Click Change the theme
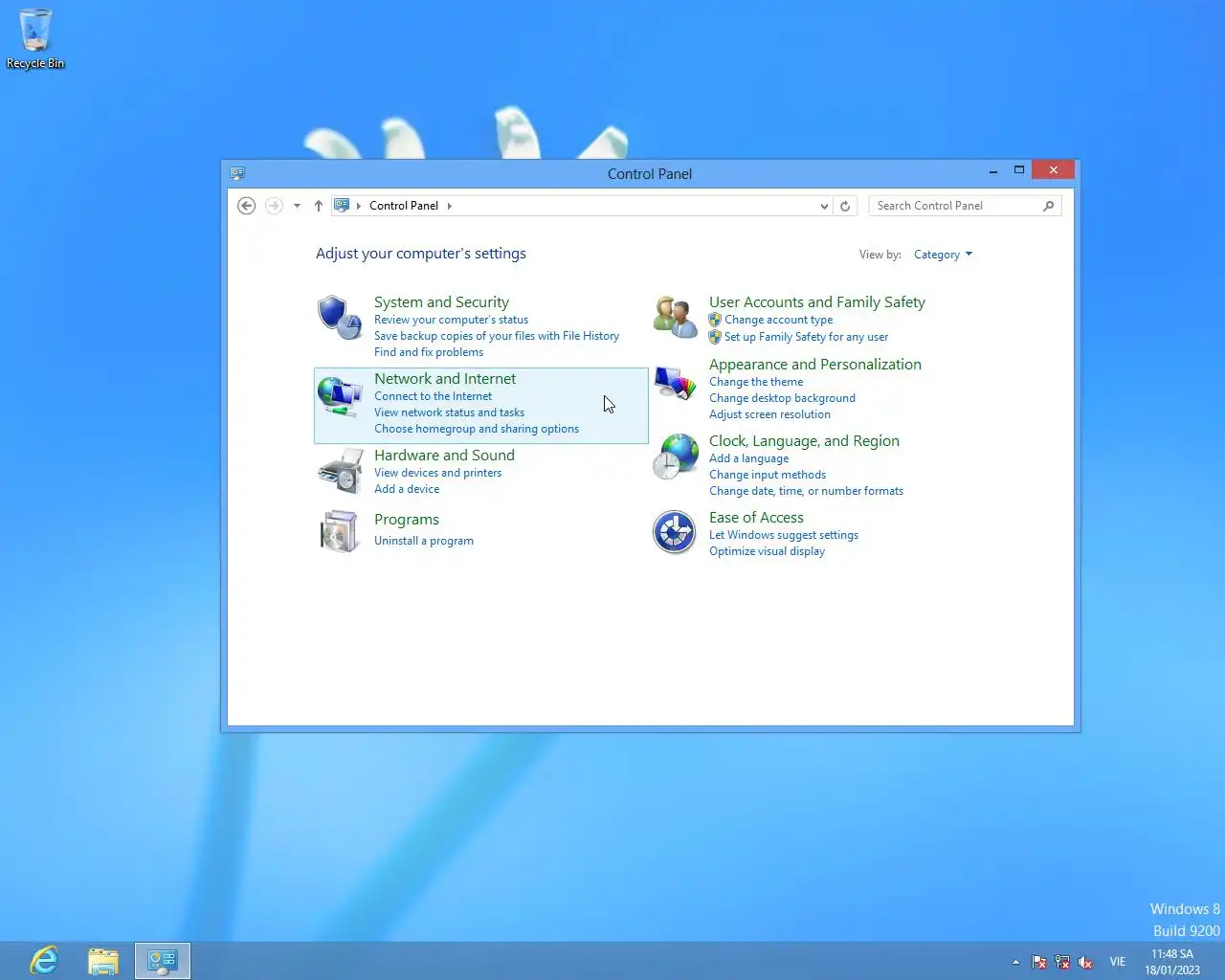The image size is (1225, 980). (x=756, y=382)
